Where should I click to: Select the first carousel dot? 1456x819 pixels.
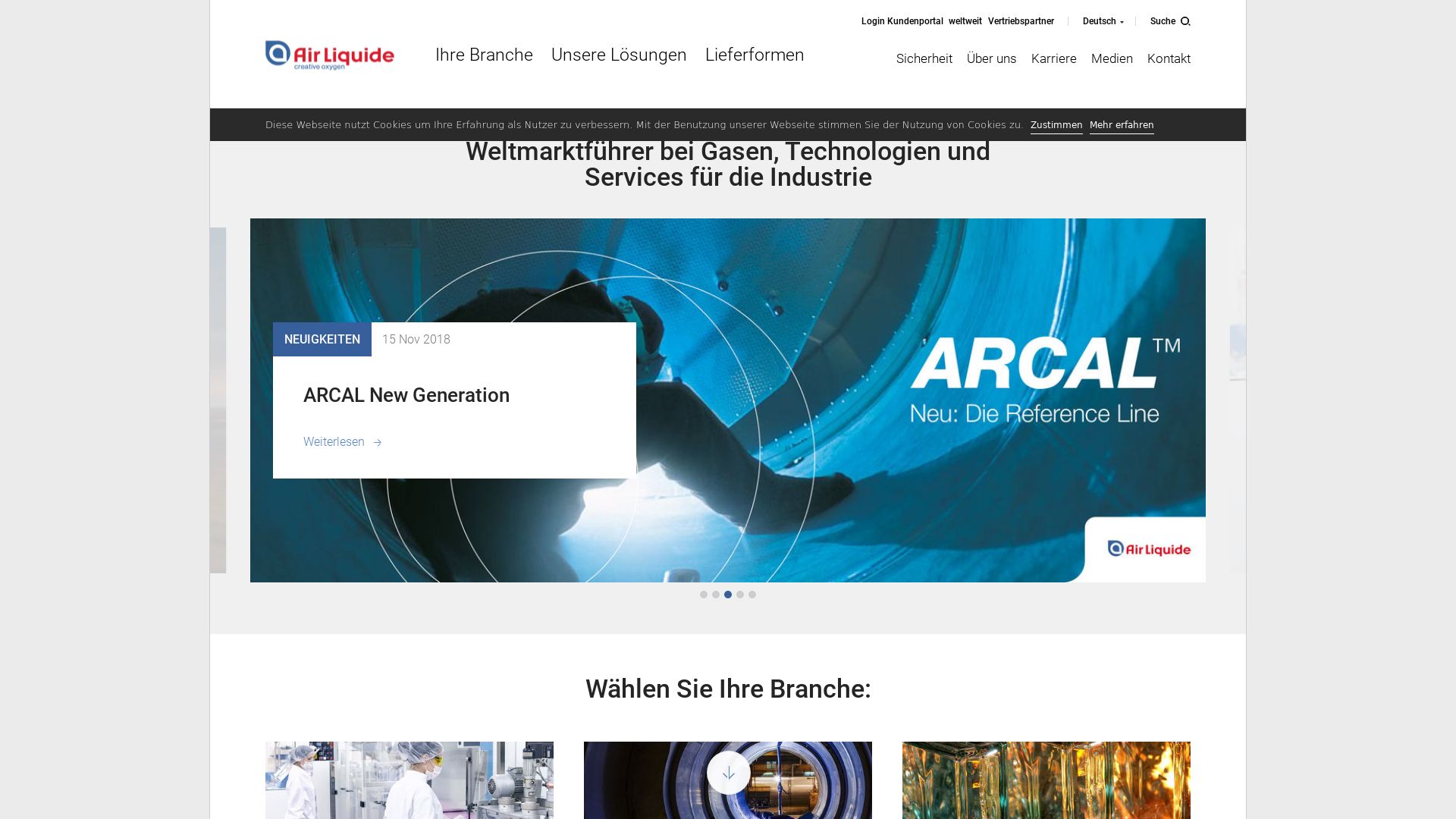704,595
